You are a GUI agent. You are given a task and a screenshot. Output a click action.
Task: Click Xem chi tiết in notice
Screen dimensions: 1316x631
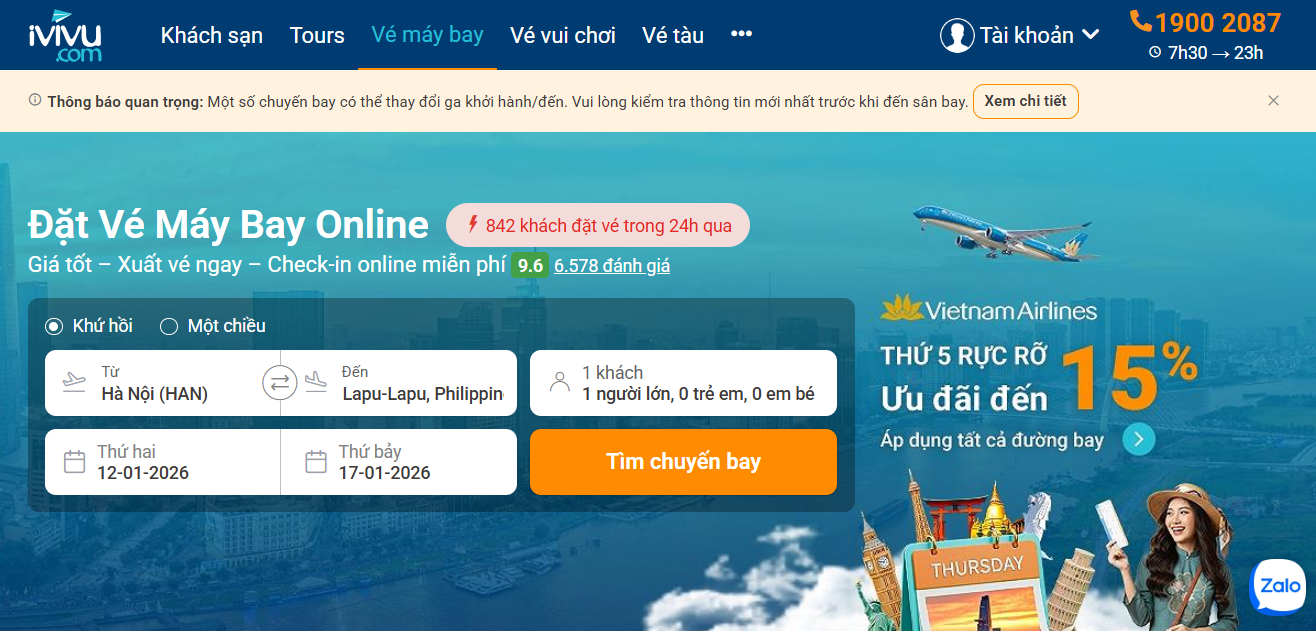click(1026, 101)
